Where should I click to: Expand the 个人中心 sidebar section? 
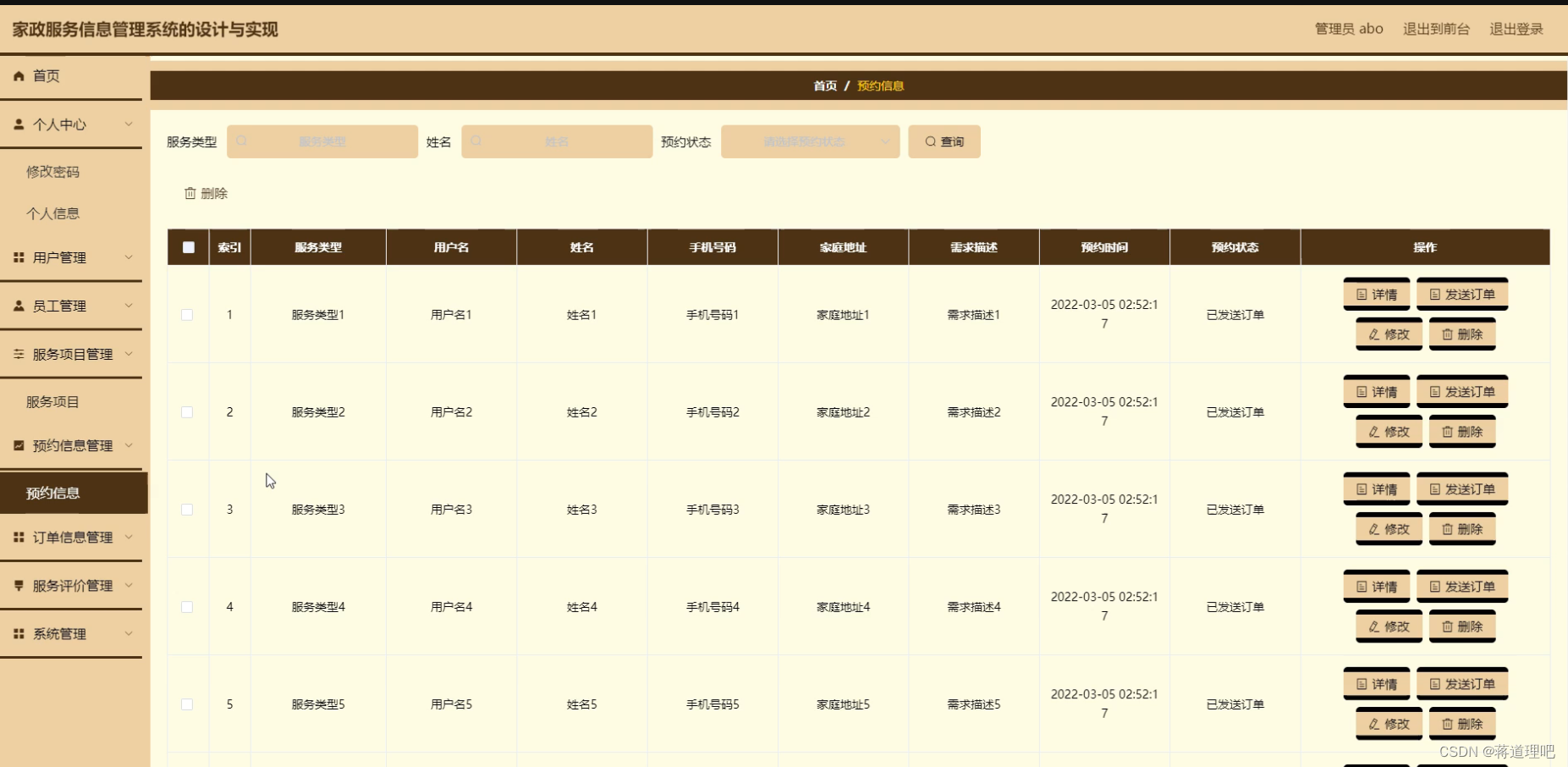129,124
